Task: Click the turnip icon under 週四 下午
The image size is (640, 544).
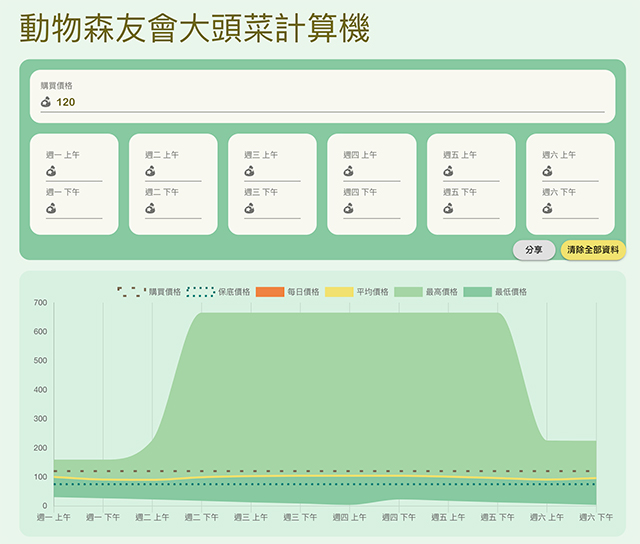Action: coord(349,209)
